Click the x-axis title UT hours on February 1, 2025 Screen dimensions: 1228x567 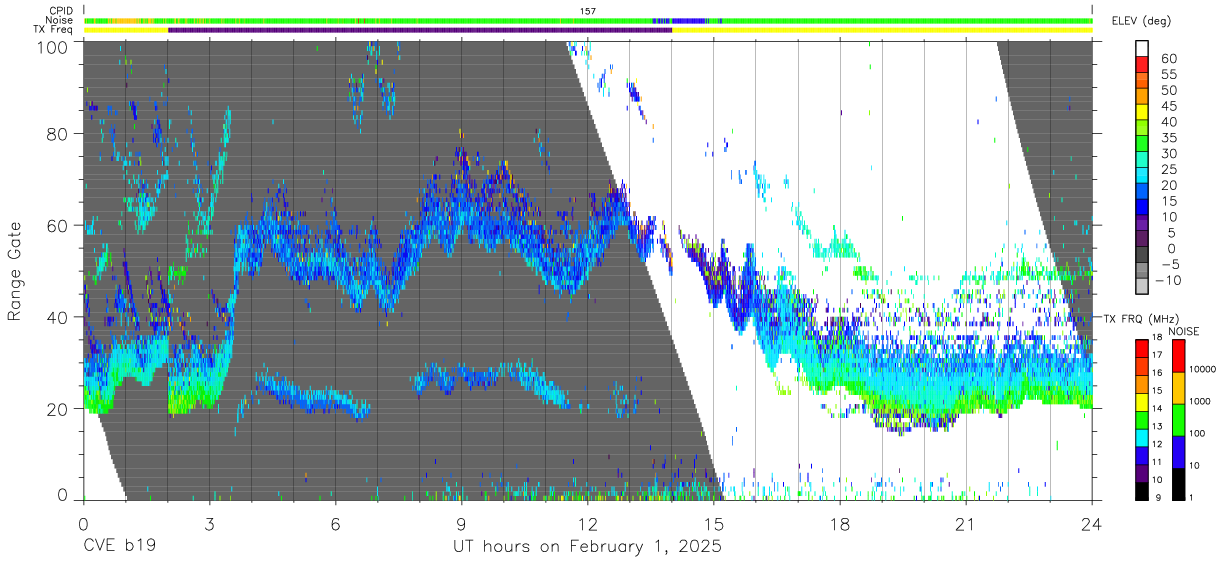click(x=586, y=548)
